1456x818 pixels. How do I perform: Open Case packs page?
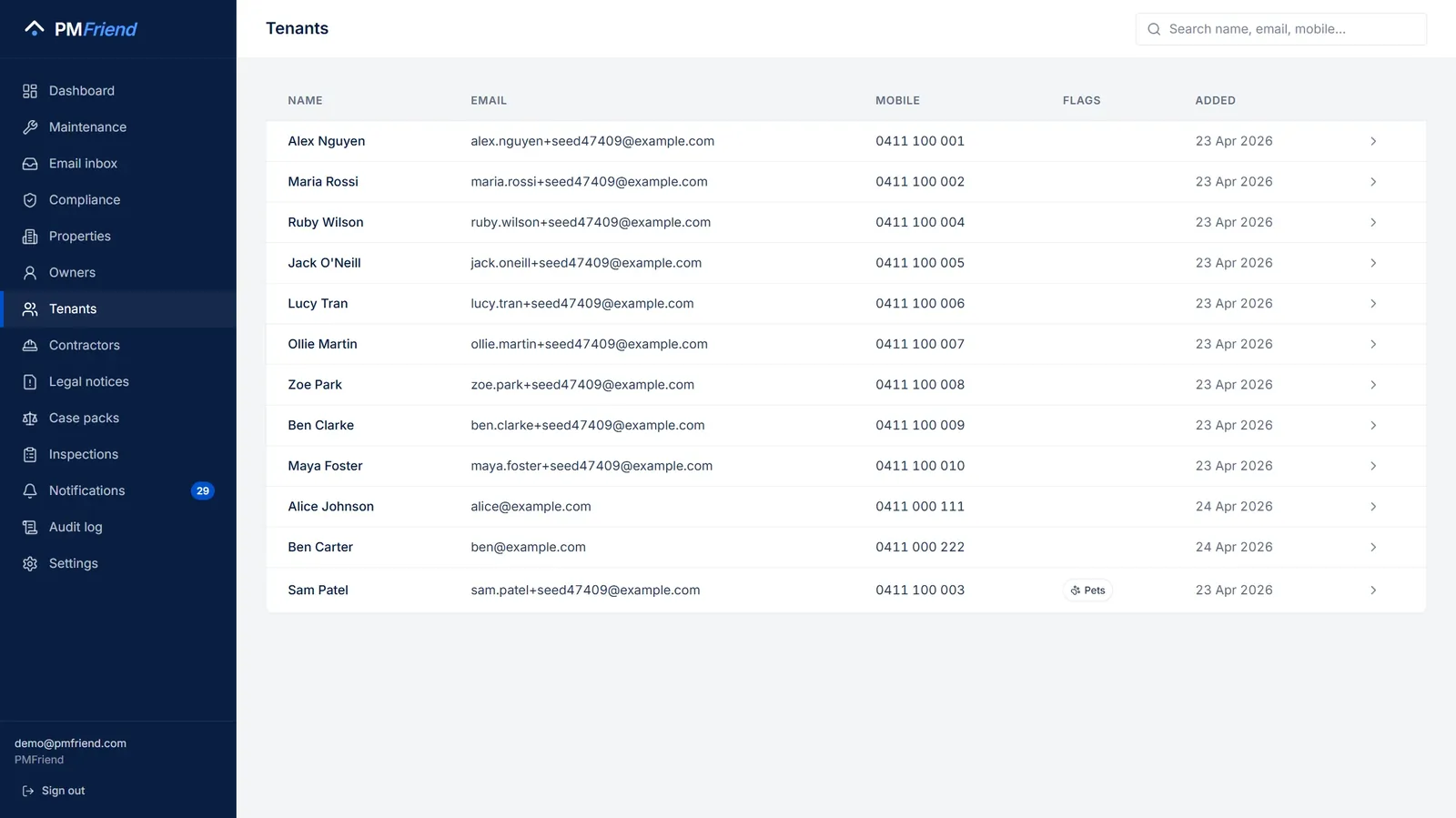[x=118, y=419]
